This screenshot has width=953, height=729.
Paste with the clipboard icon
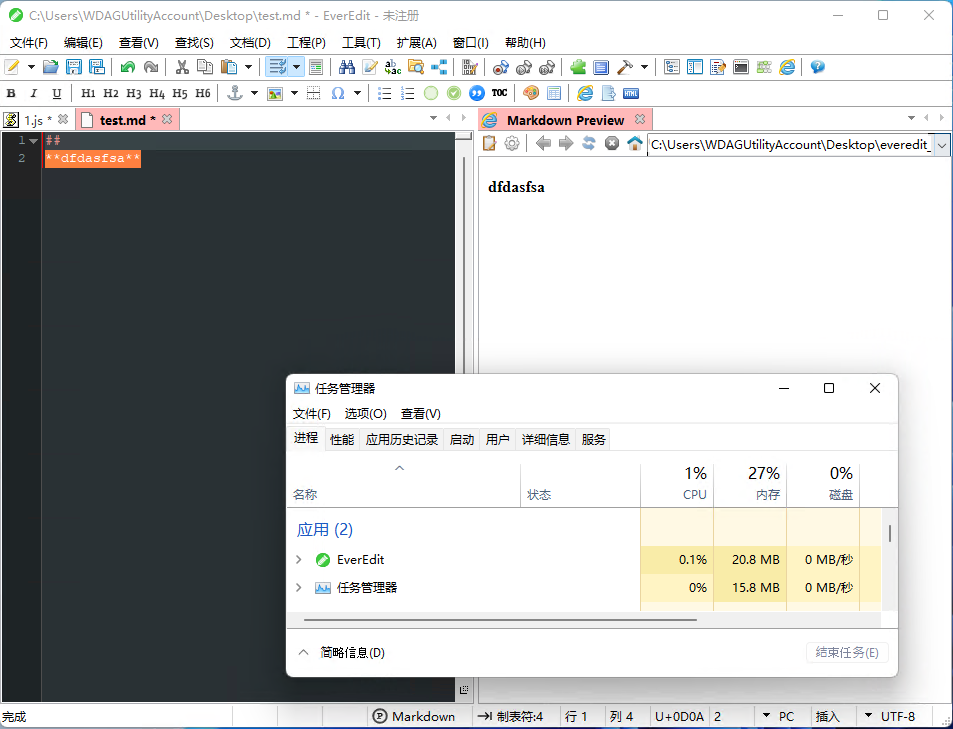[x=229, y=67]
